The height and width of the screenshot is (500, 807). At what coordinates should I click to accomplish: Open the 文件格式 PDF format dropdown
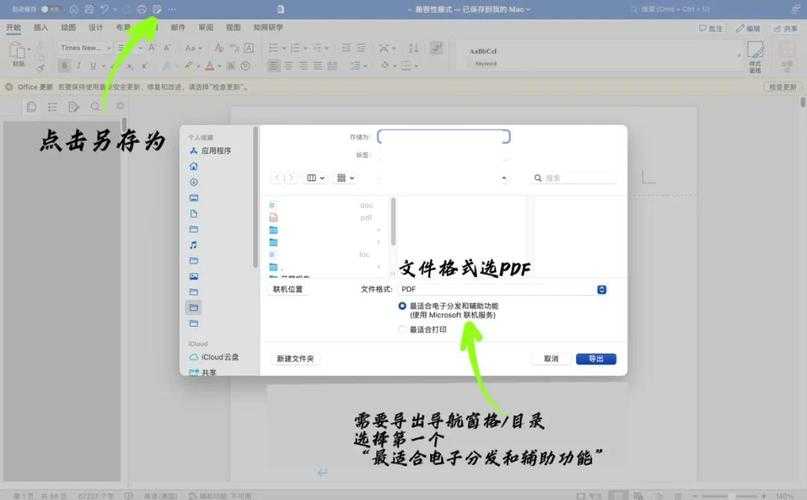(x=601, y=289)
